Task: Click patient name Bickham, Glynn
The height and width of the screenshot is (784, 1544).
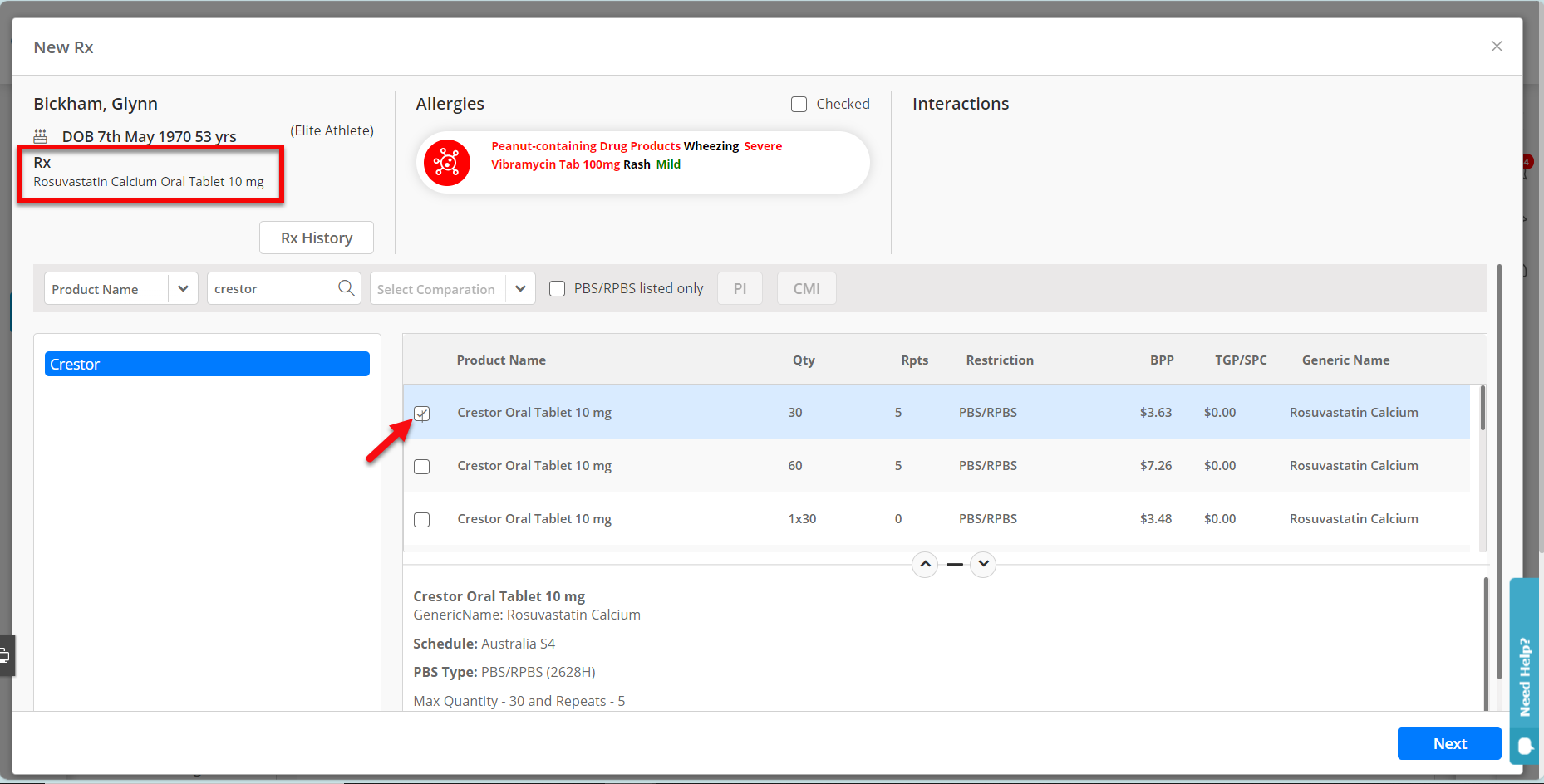Action: point(96,104)
